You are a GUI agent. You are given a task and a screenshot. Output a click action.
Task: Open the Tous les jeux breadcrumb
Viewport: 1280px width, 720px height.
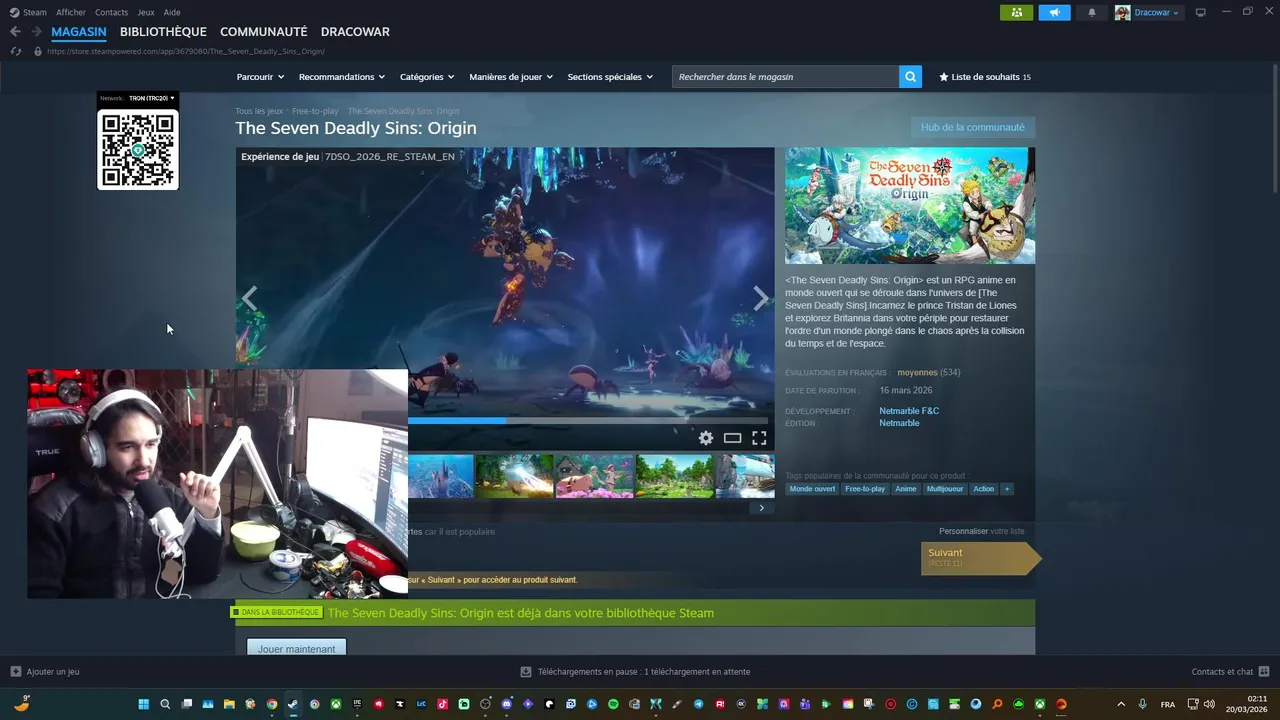[x=259, y=111]
